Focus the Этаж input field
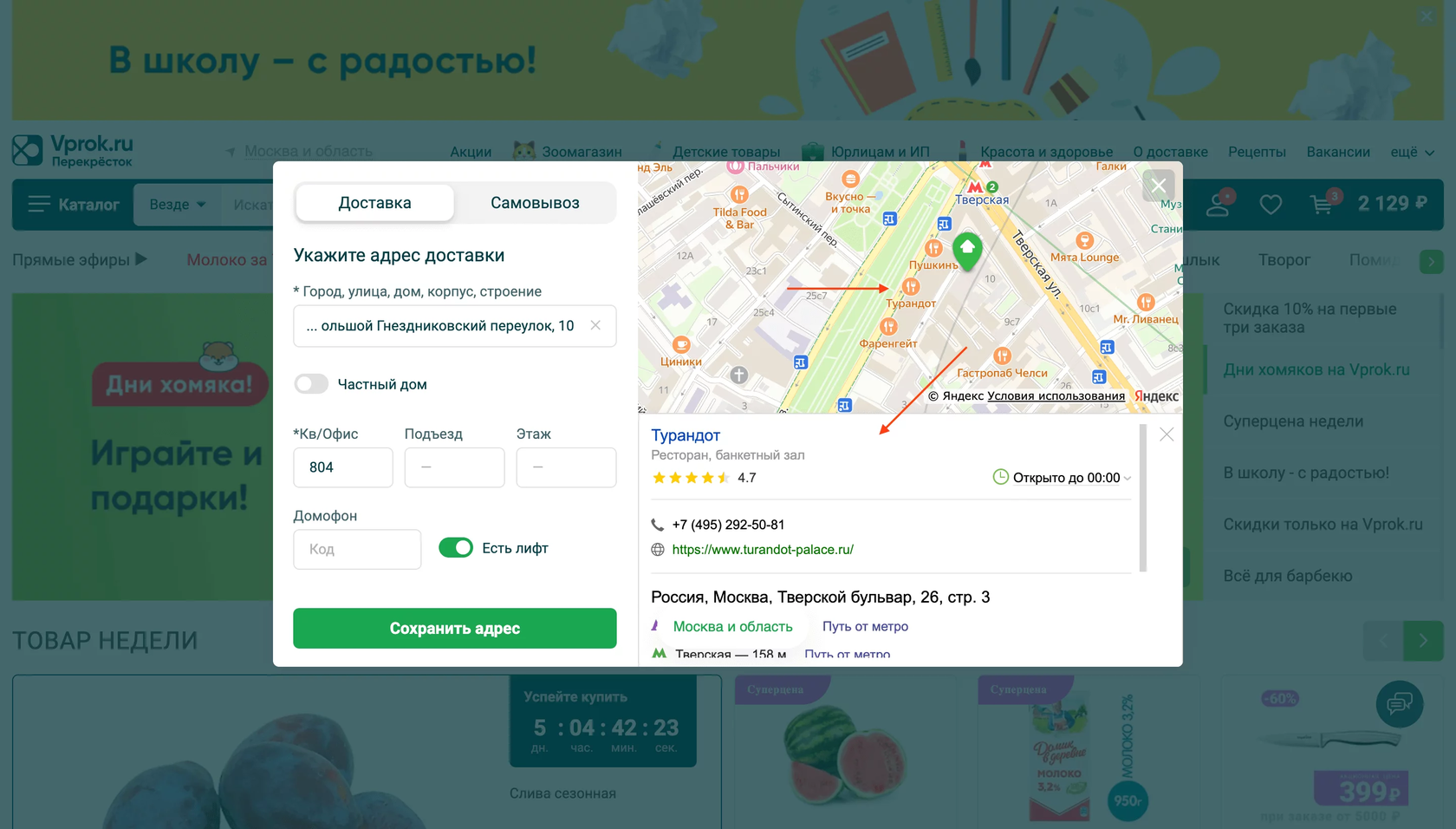This screenshot has height=829, width=1456. [566, 467]
